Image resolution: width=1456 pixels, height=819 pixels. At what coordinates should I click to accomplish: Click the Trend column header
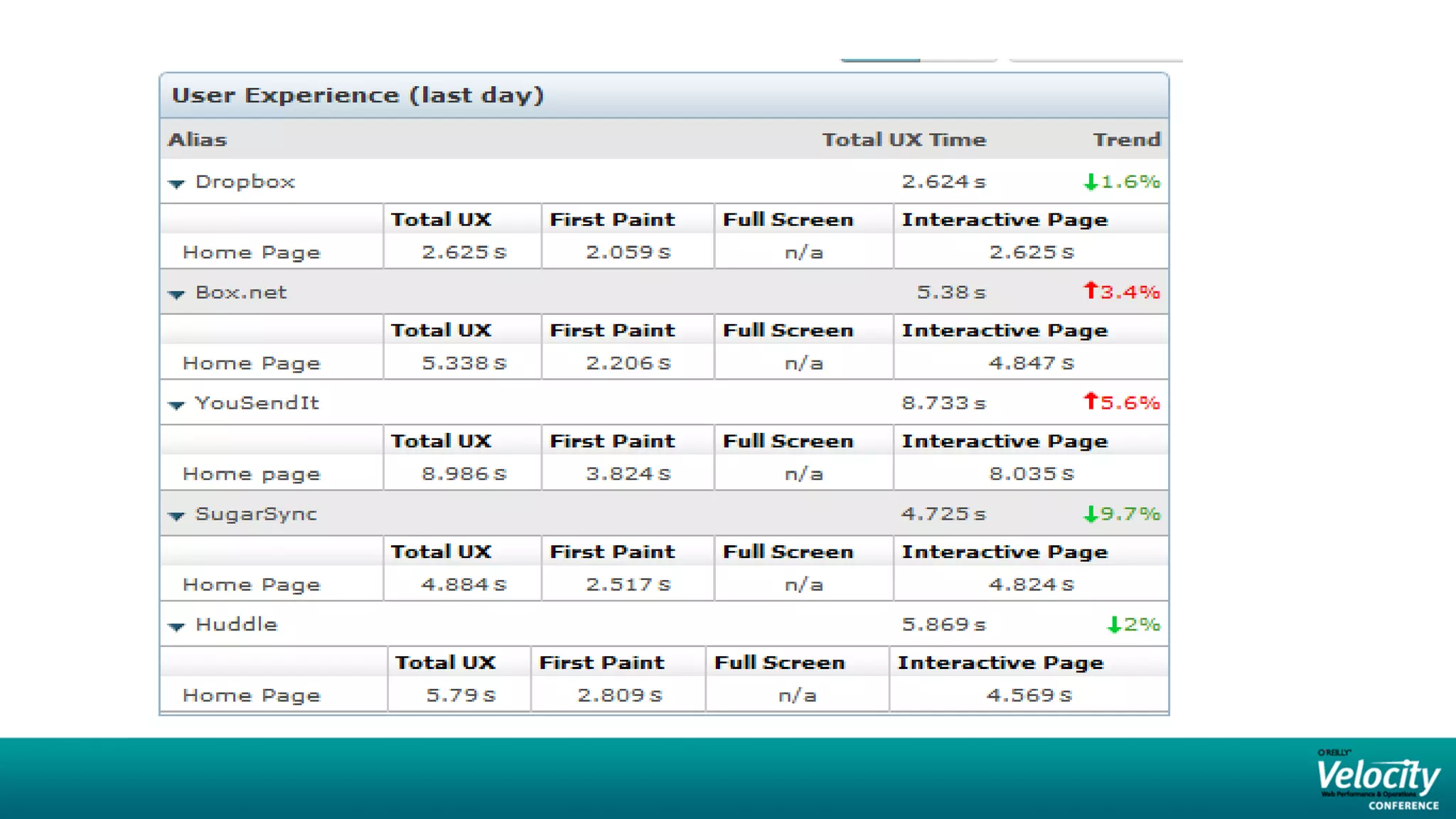(1126, 140)
